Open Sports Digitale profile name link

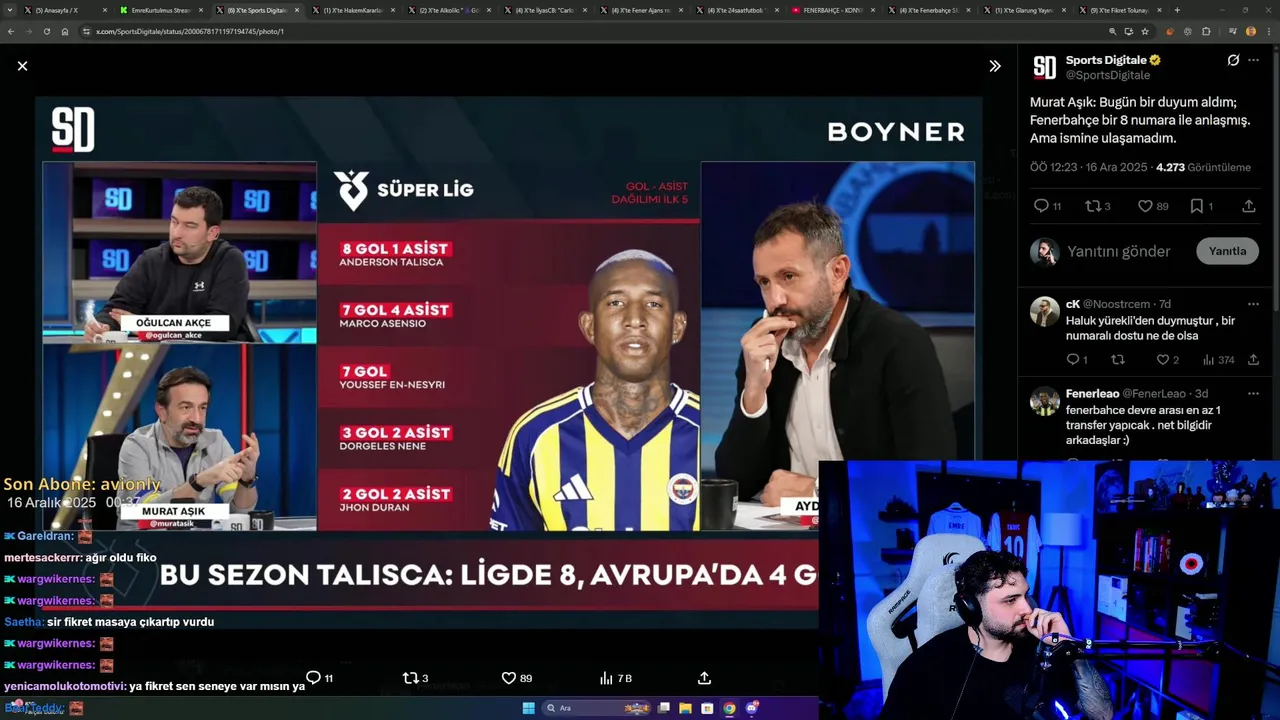point(1106,60)
